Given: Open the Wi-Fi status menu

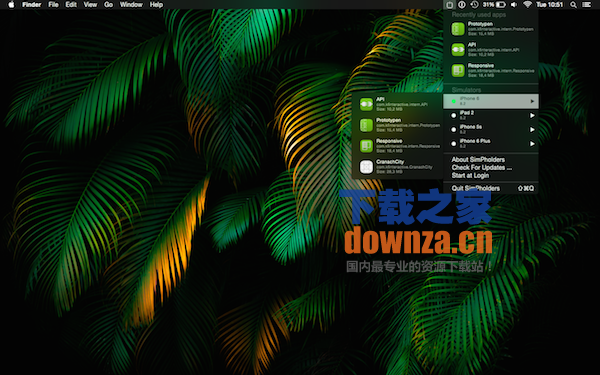Looking at the screenshot, I should 528,5.
